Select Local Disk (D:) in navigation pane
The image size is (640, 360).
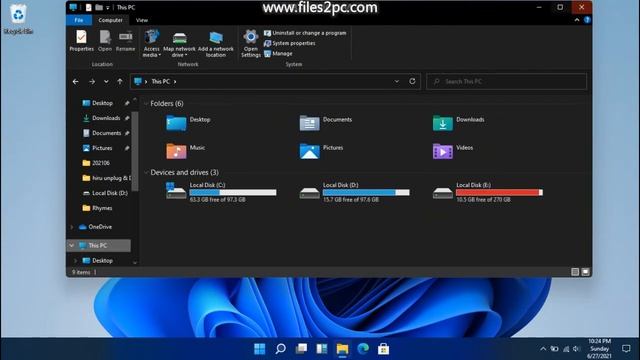(109, 193)
